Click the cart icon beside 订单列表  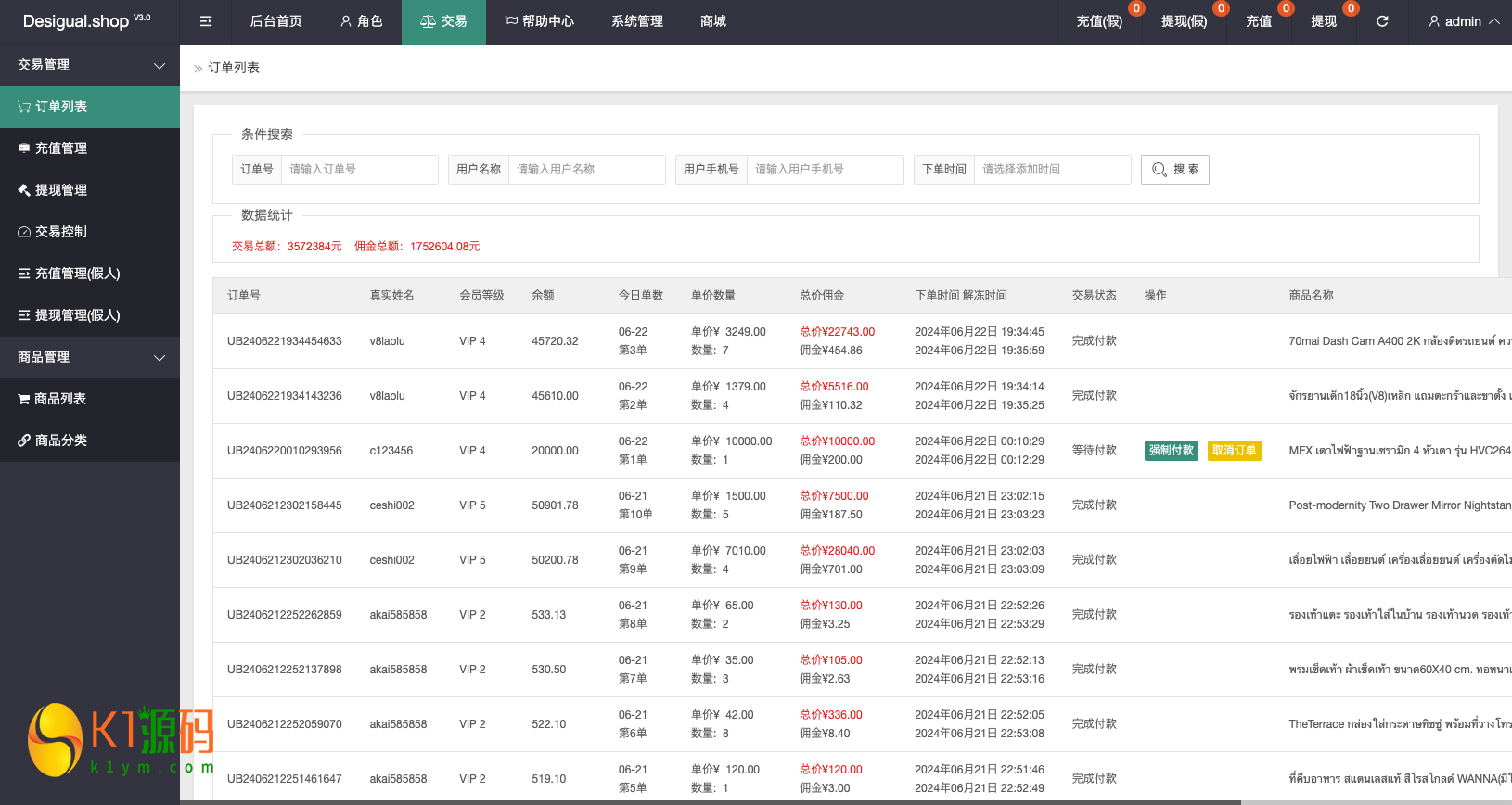click(24, 107)
